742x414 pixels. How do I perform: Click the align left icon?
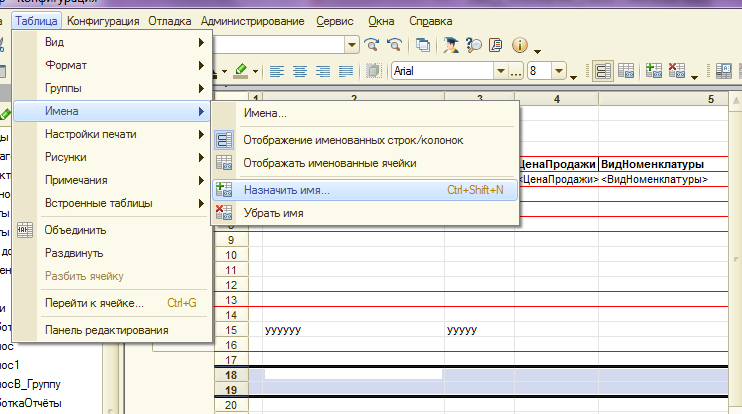coord(276,71)
